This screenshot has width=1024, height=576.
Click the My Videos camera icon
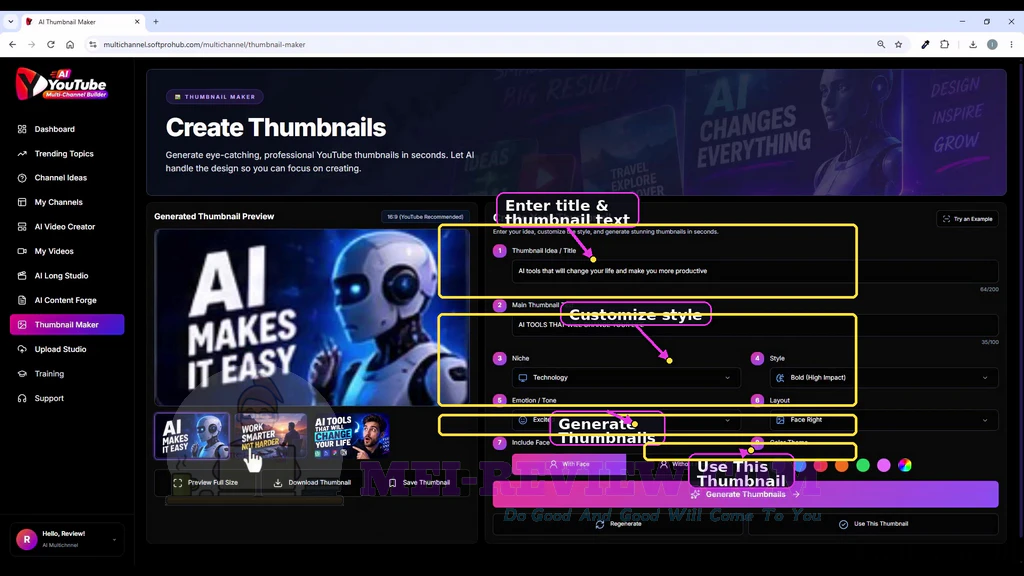(x=22, y=251)
